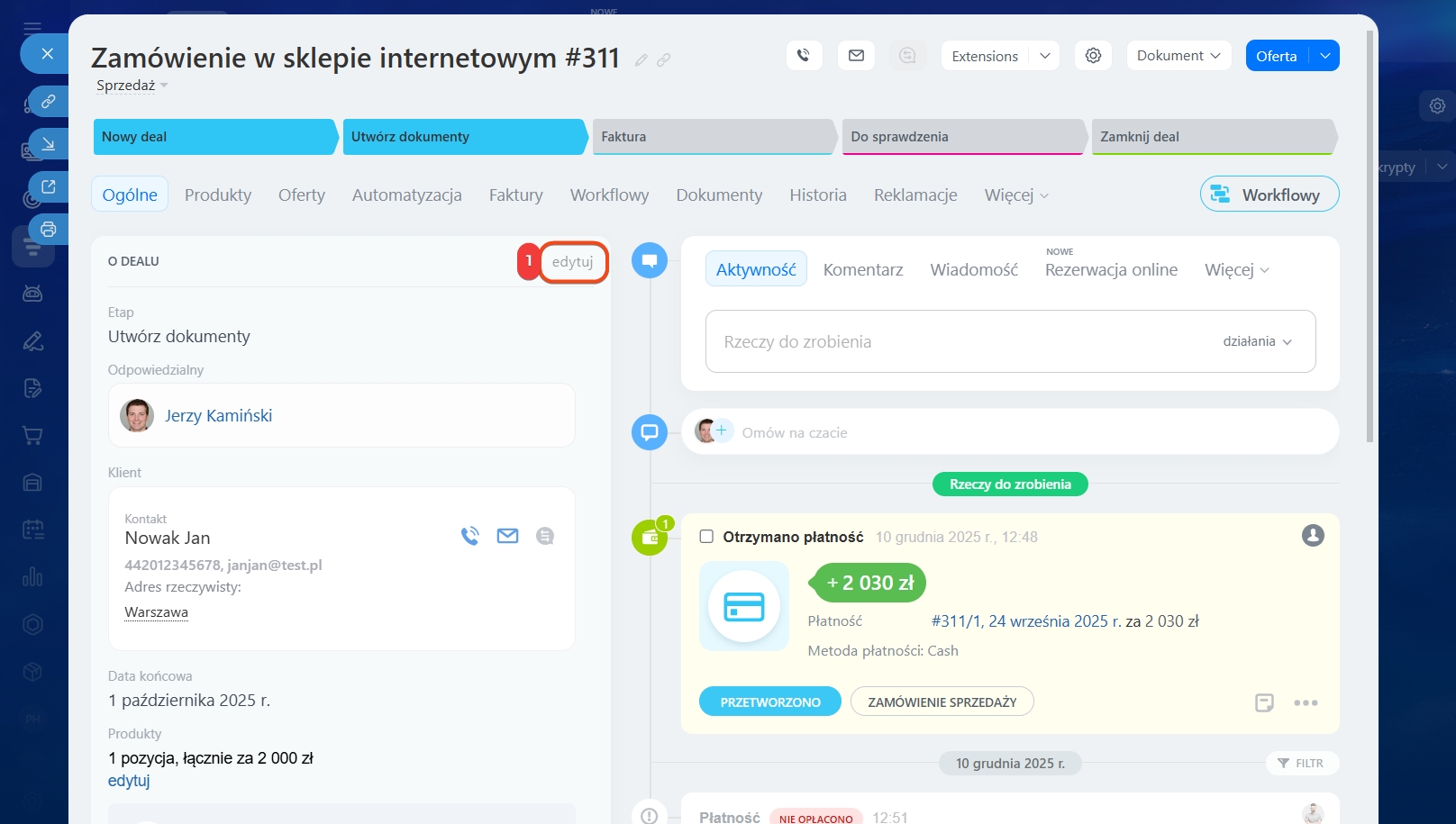The width and height of the screenshot is (1456, 824).
Task: Open note icon on payment activity card
Action: tap(1264, 702)
